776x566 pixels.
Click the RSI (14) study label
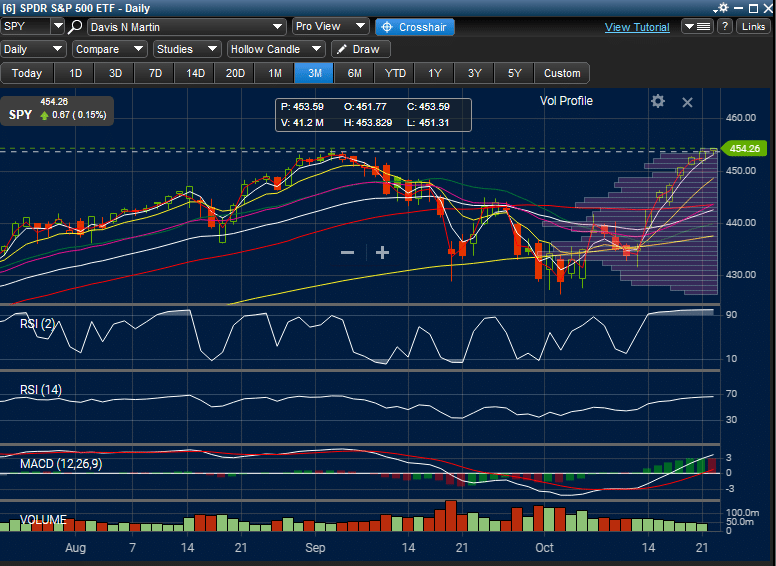coord(41,390)
